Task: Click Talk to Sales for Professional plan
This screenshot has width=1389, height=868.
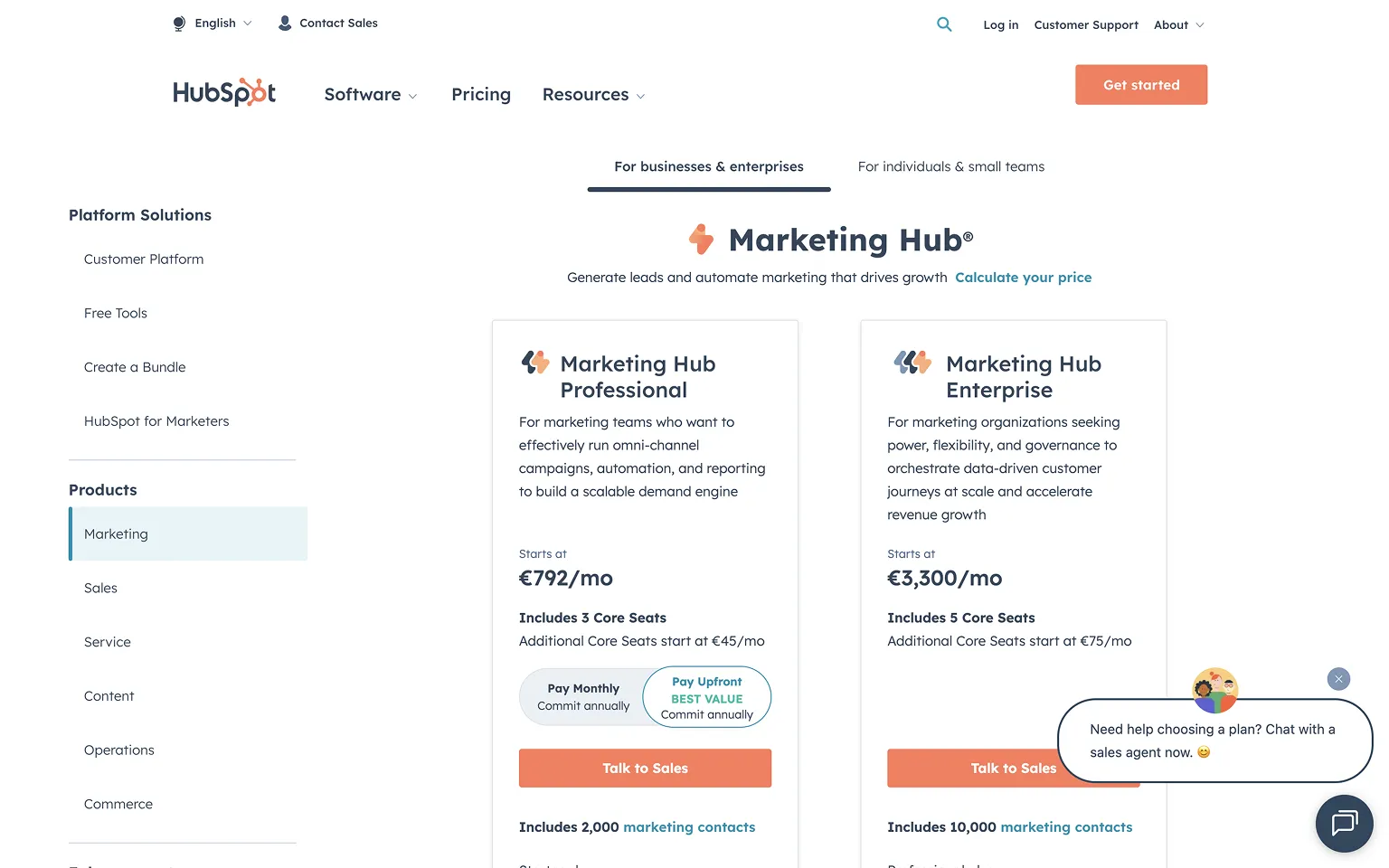Action: click(x=646, y=769)
